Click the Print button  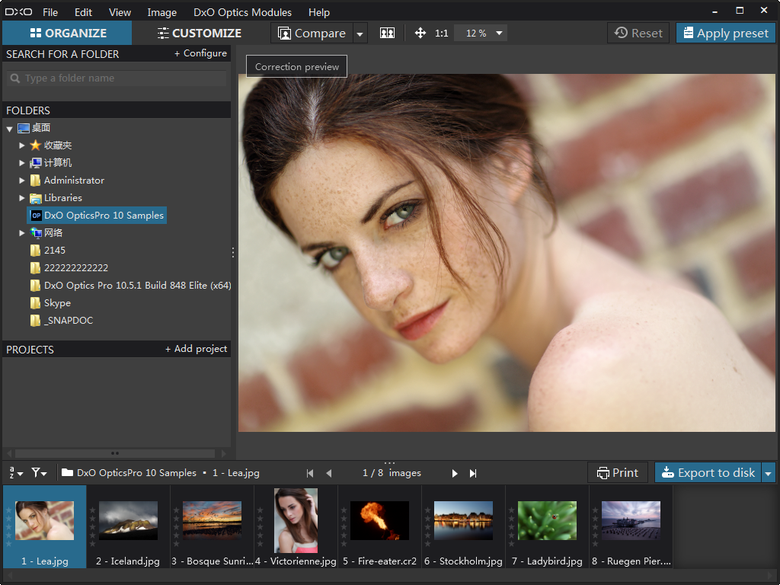(x=617, y=473)
